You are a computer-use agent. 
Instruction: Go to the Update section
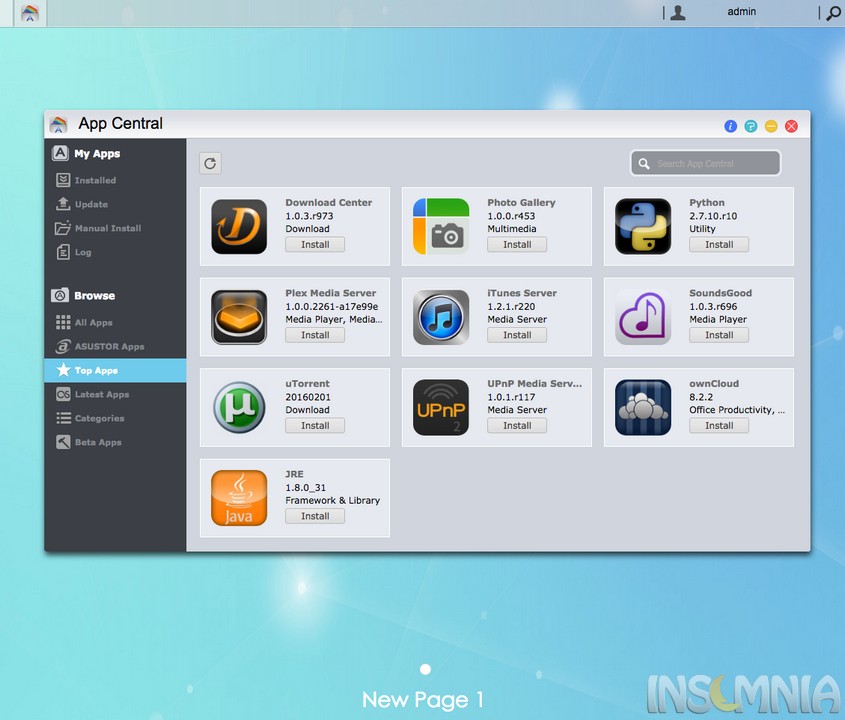coord(115,204)
